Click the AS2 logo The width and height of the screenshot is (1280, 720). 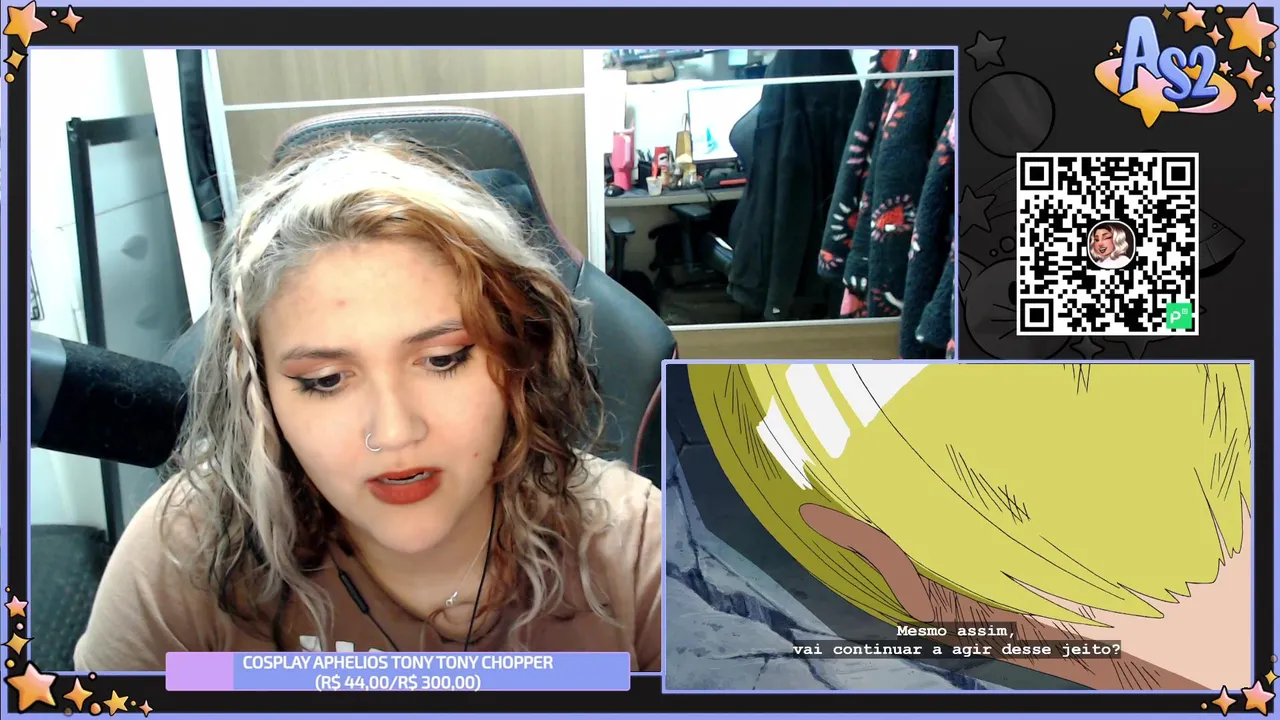pyautogui.click(x=1169, y=68)
